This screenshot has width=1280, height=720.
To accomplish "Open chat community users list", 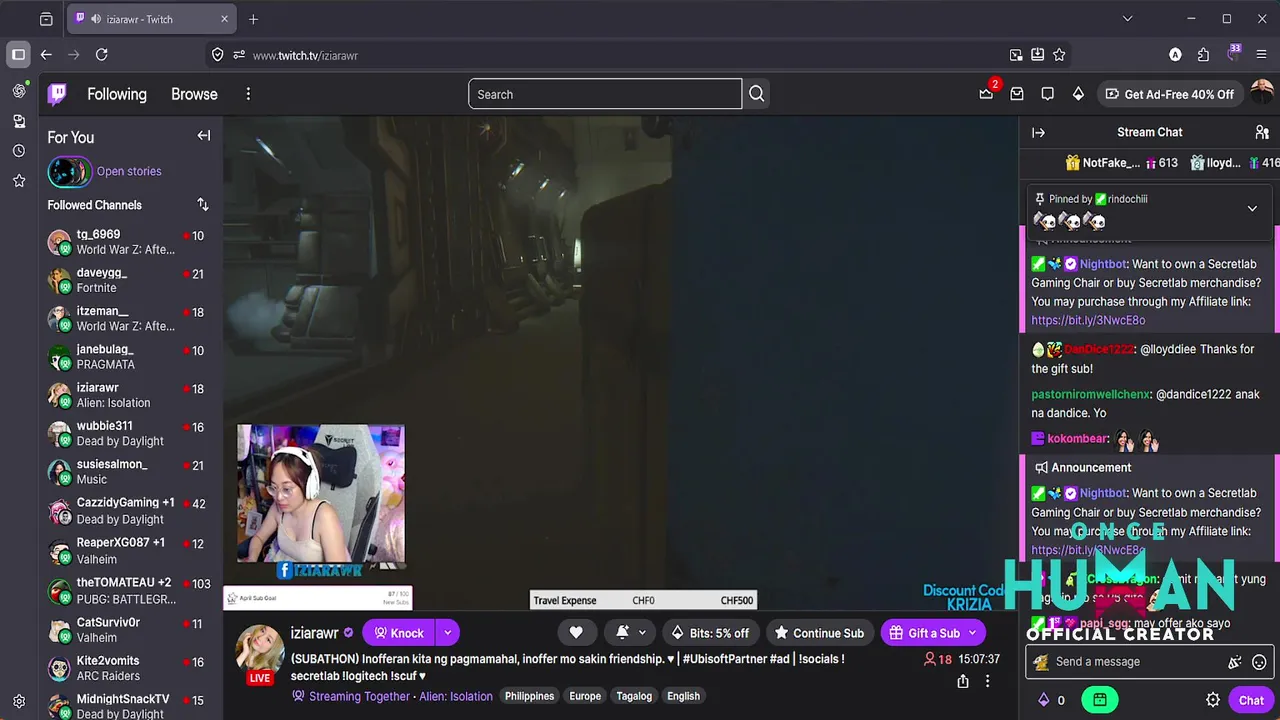I will point(1262,132).
